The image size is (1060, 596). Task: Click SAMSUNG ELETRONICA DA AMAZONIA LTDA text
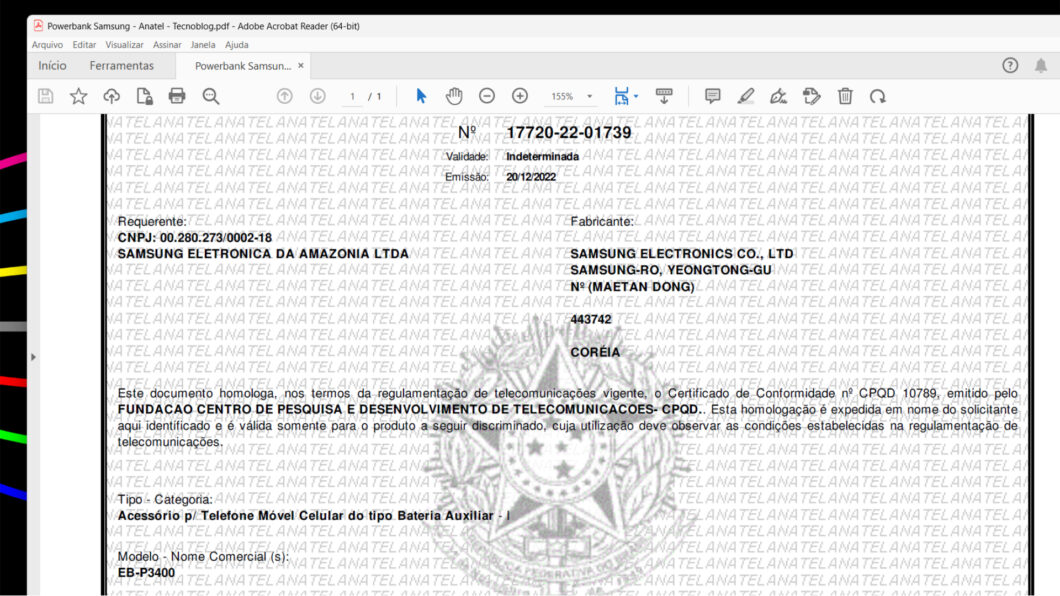pos(263,254)
